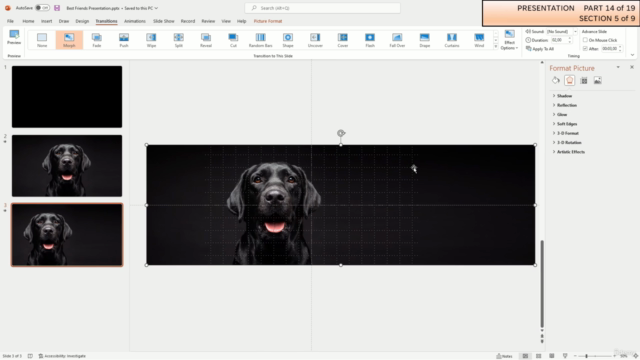Apply the Random Bars transition

click(260, 40)
